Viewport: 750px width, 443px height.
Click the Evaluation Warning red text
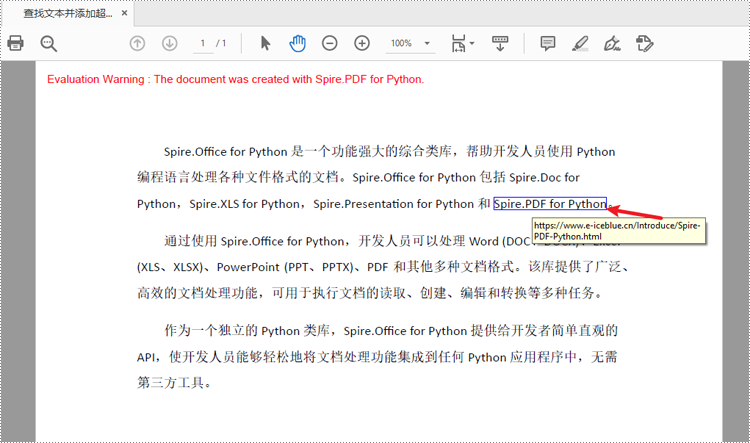pyautogui.click(x=235, y=79)
